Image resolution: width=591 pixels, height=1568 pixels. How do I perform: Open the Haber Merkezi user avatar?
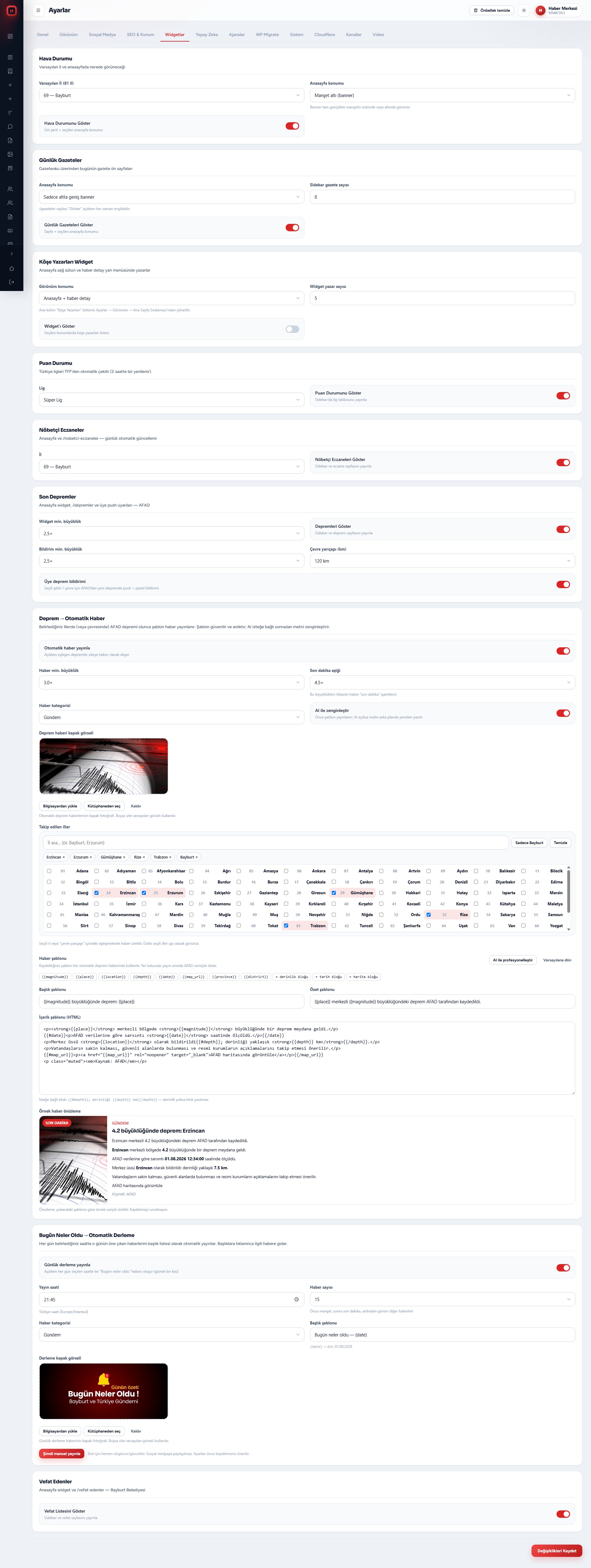(x=540, y=10)
